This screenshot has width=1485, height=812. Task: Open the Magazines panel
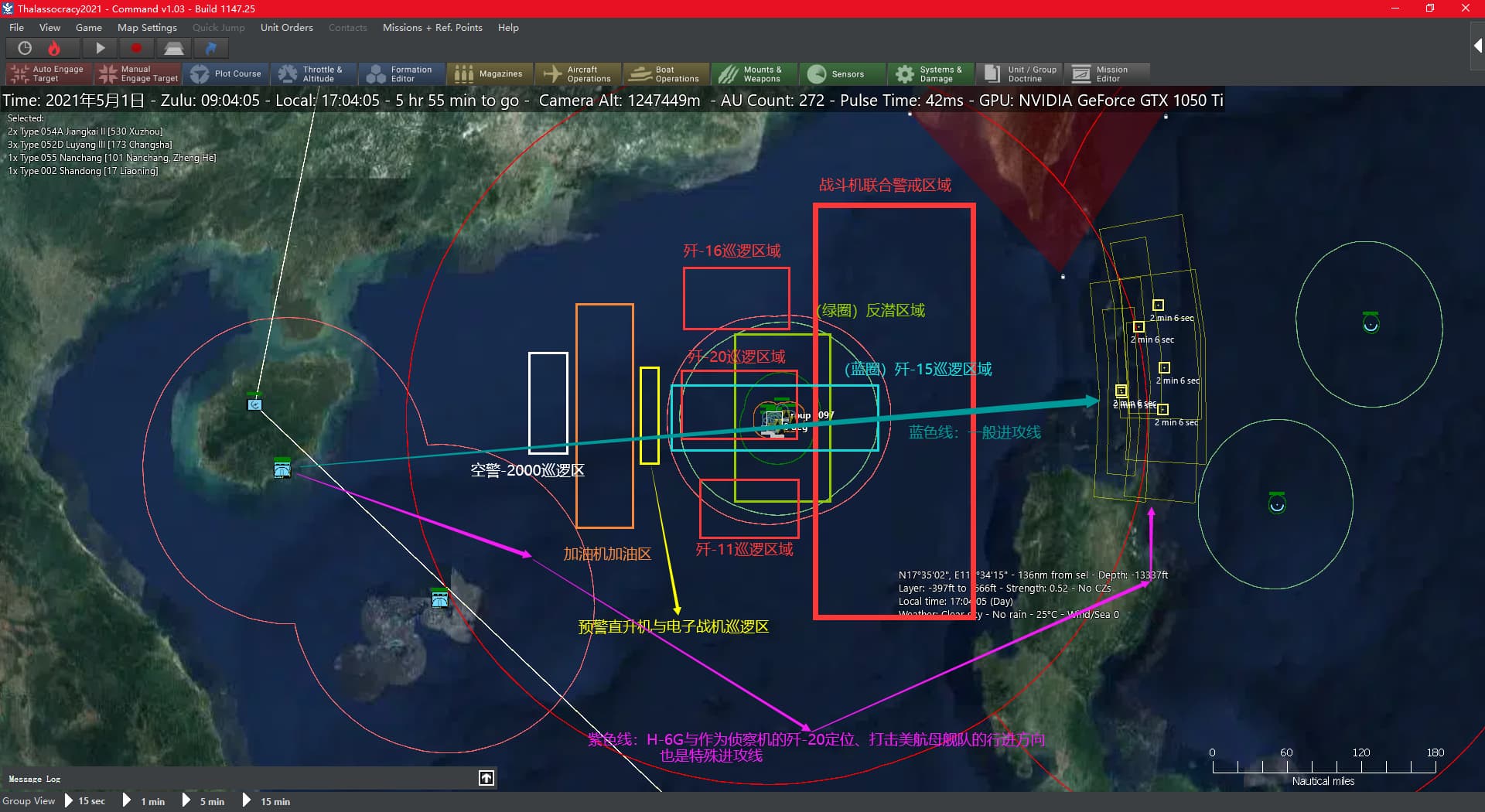489,74
